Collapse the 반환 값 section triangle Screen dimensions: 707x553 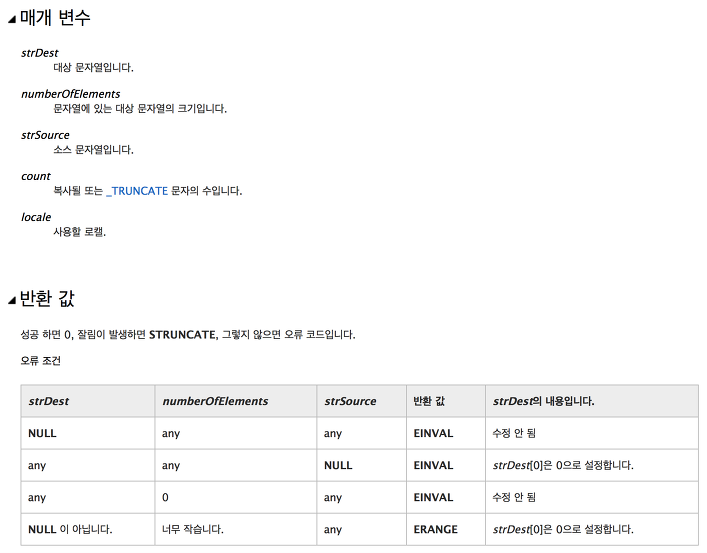[12, 300]
